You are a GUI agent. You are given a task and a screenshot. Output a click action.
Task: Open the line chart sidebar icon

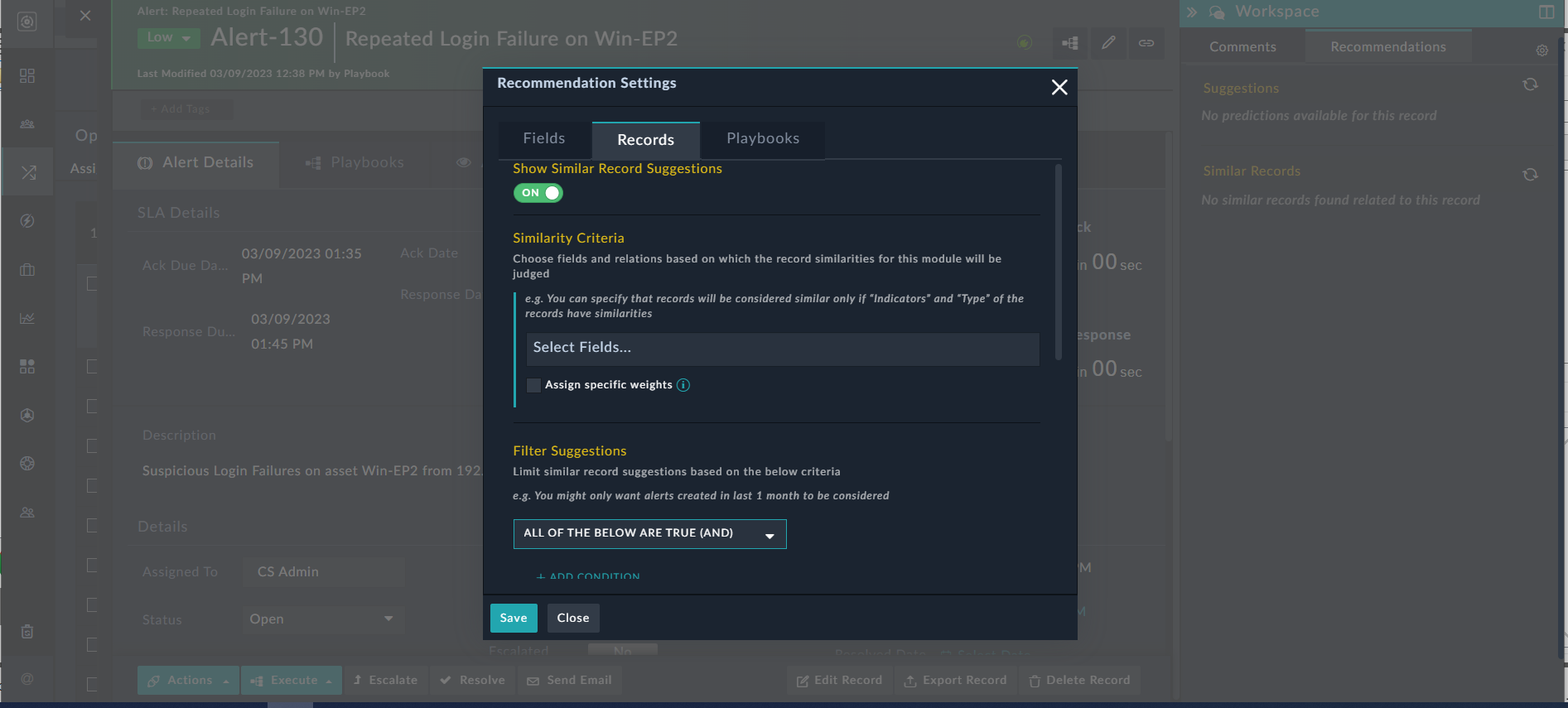(x=27, y=318)
